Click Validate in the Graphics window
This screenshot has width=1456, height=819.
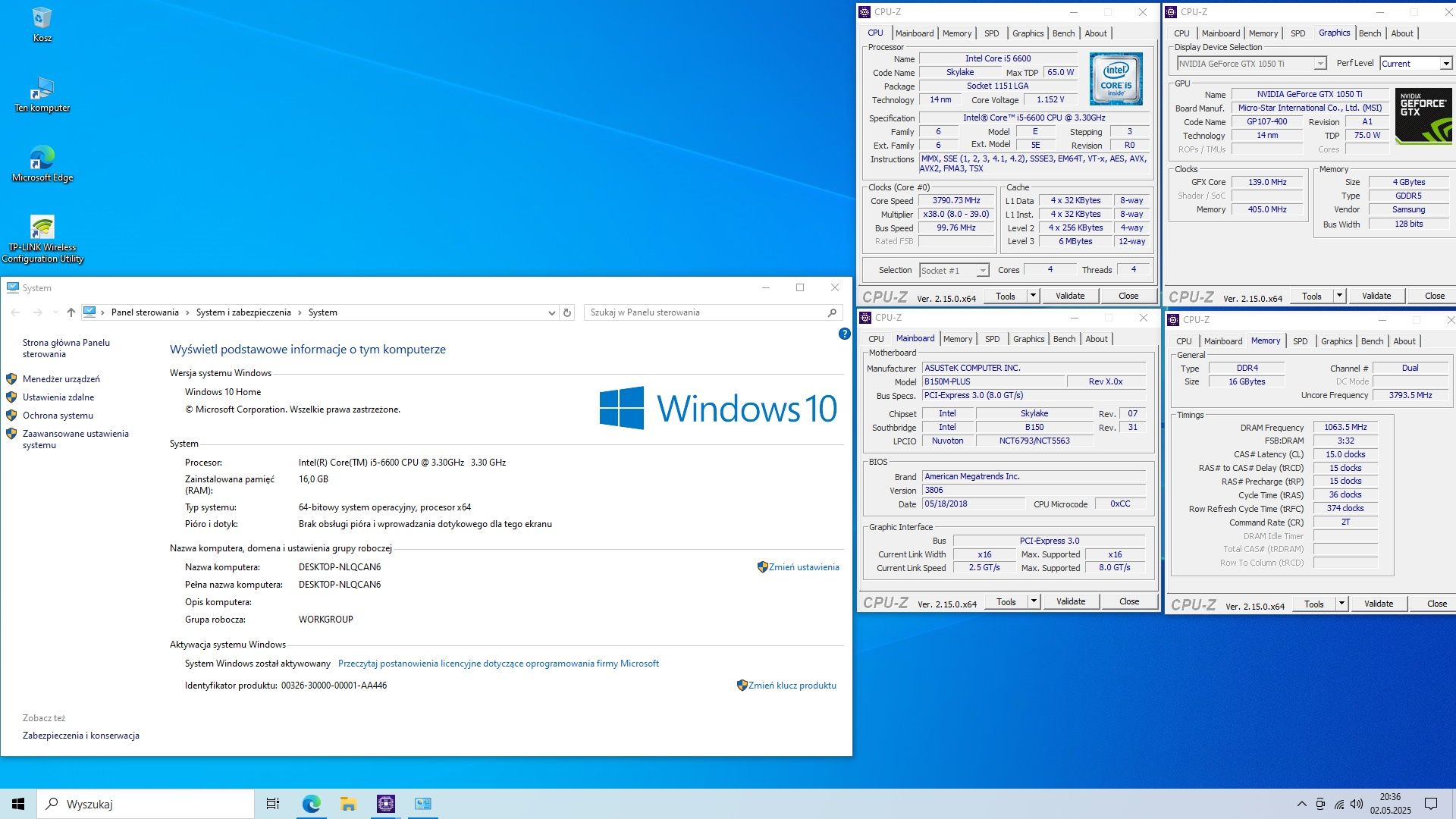coord(1376,296)
